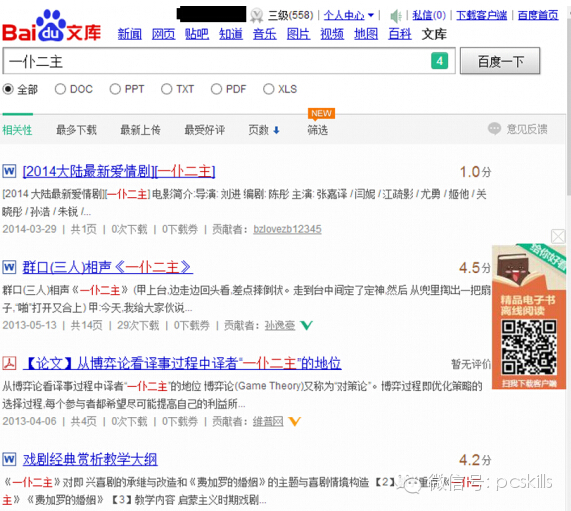Click the green number 4 badge in search box
Screen dimensions: 571x511
[440, 61]
